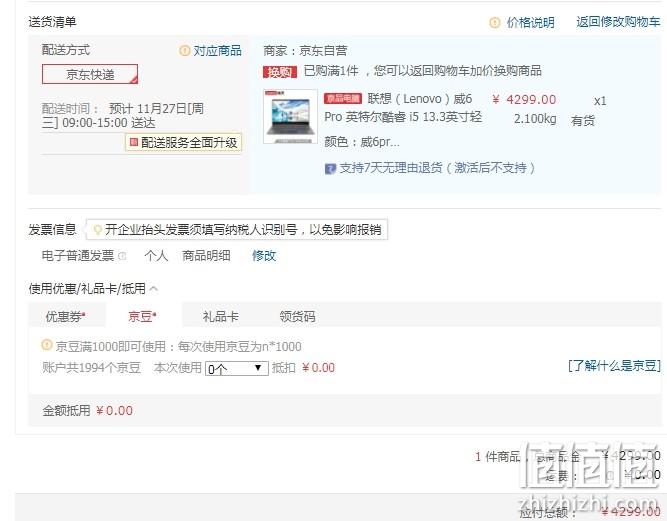This screenshot has height=521, width=667.
Task: Collapse 使用优惠/礼品卡/抵用 section
Action: [154, 289]
